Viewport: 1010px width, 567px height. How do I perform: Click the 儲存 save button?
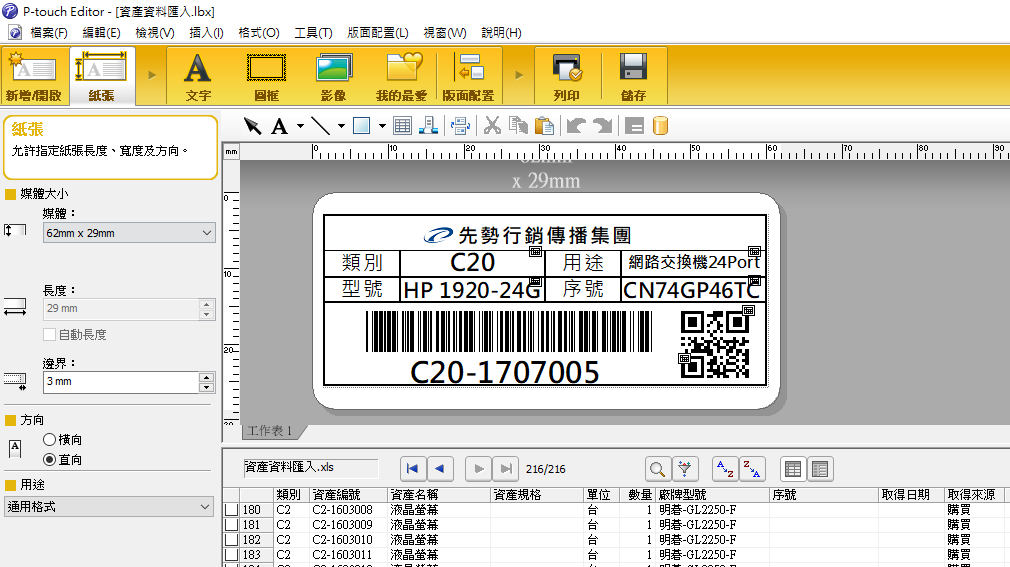633,76
